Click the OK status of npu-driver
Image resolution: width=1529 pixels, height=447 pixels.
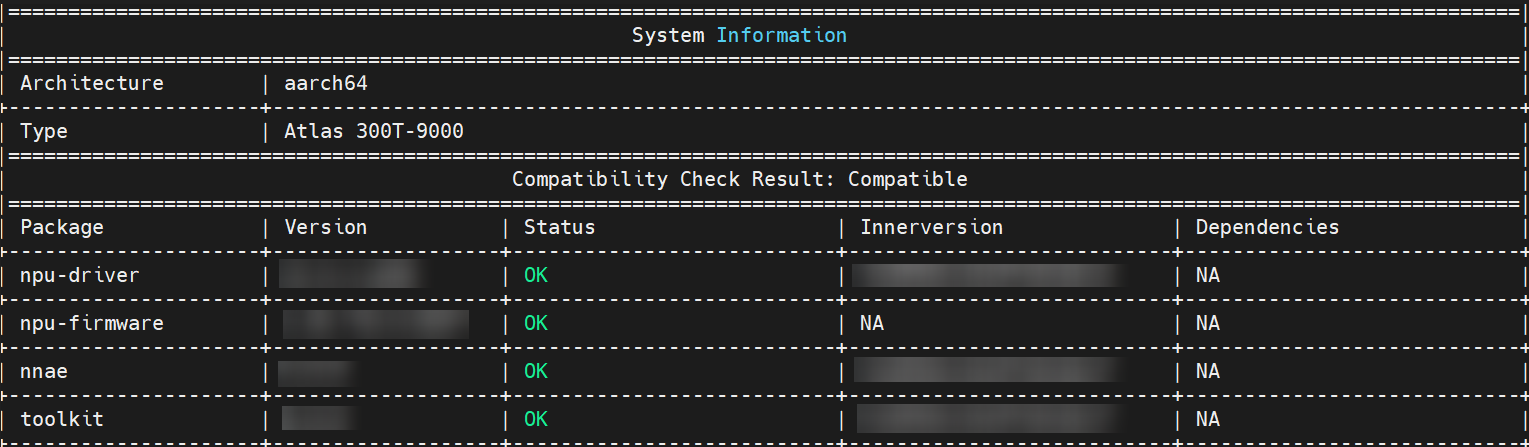click(536, 275)
